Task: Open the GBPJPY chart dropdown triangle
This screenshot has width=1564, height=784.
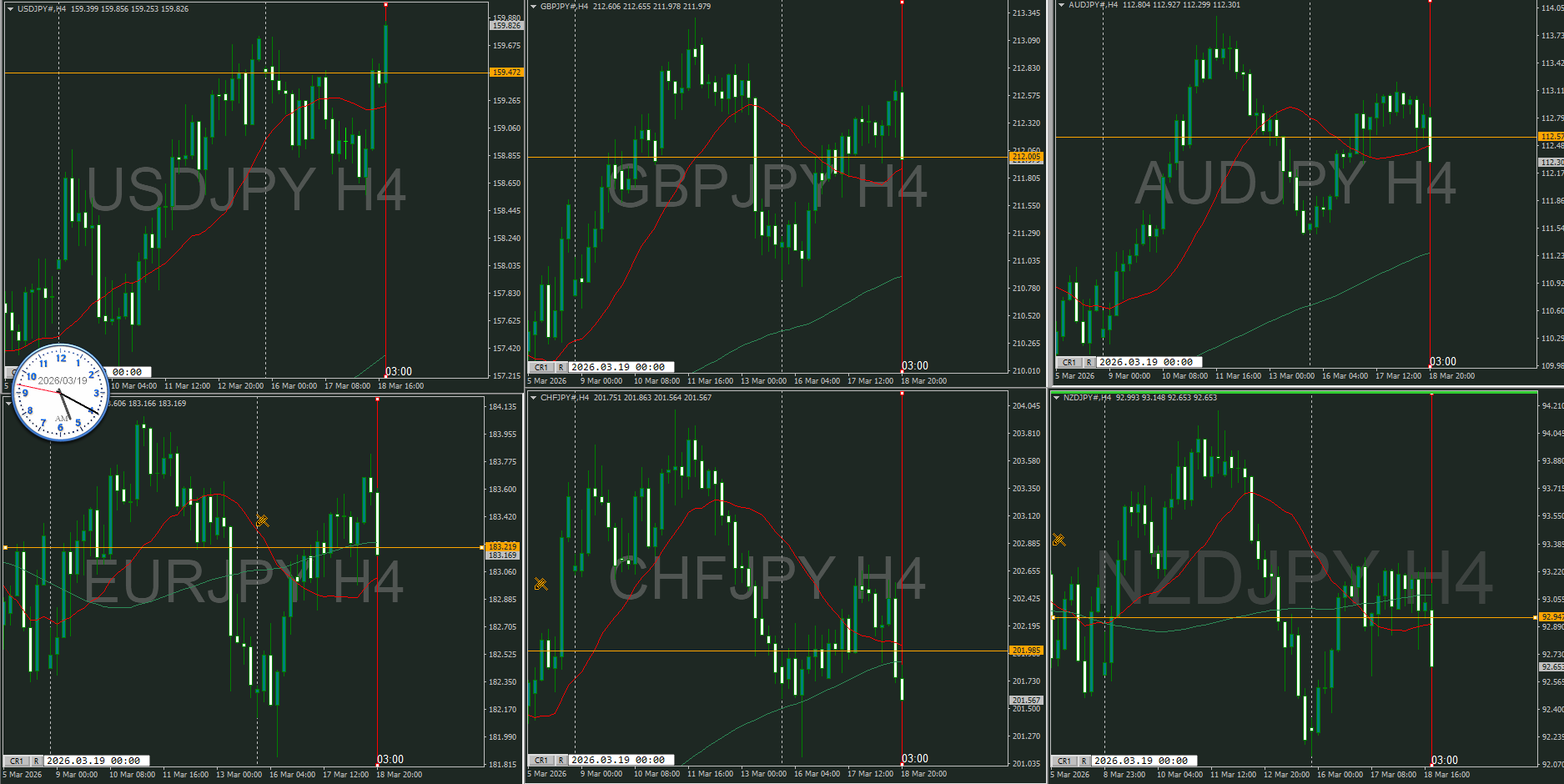Action: click(x=533, y=7)
